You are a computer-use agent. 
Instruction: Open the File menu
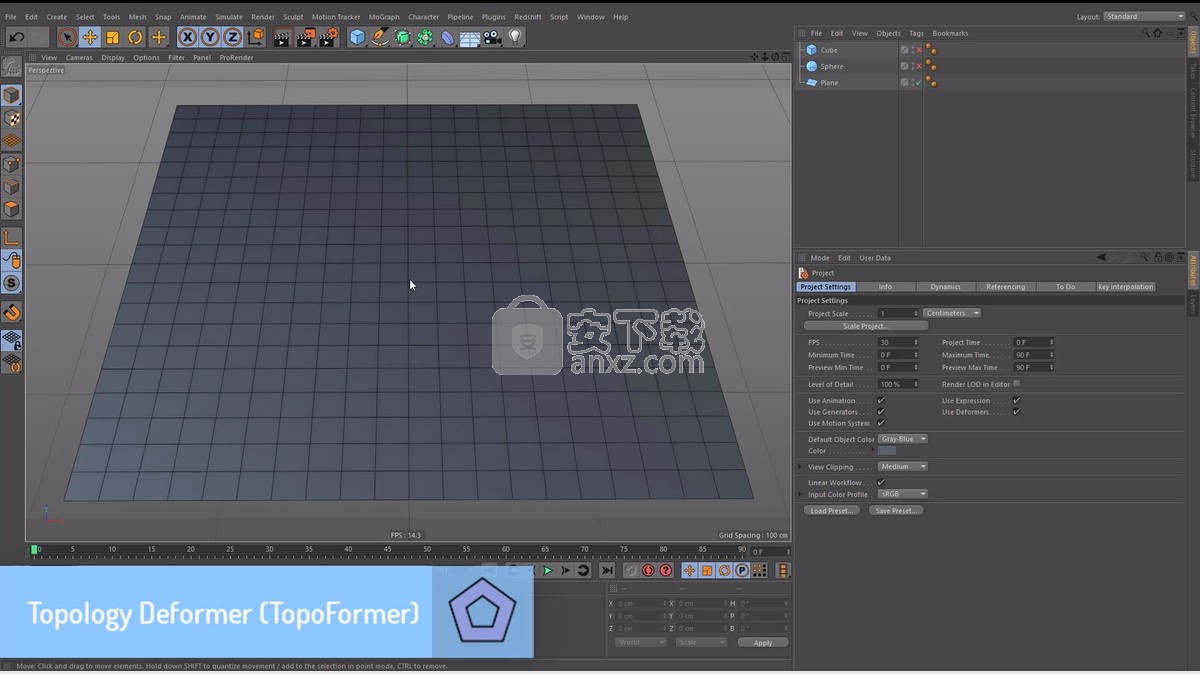pos(11,17)
